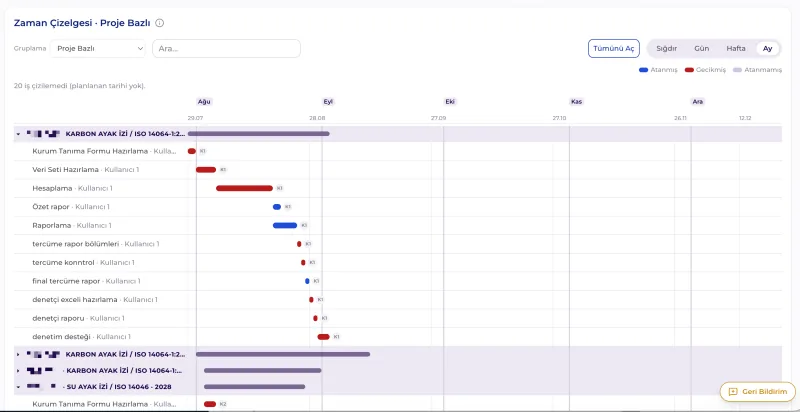Click the 27.09 date label
The height and width of the screenshot is (412, 800).
pos(438,118)
